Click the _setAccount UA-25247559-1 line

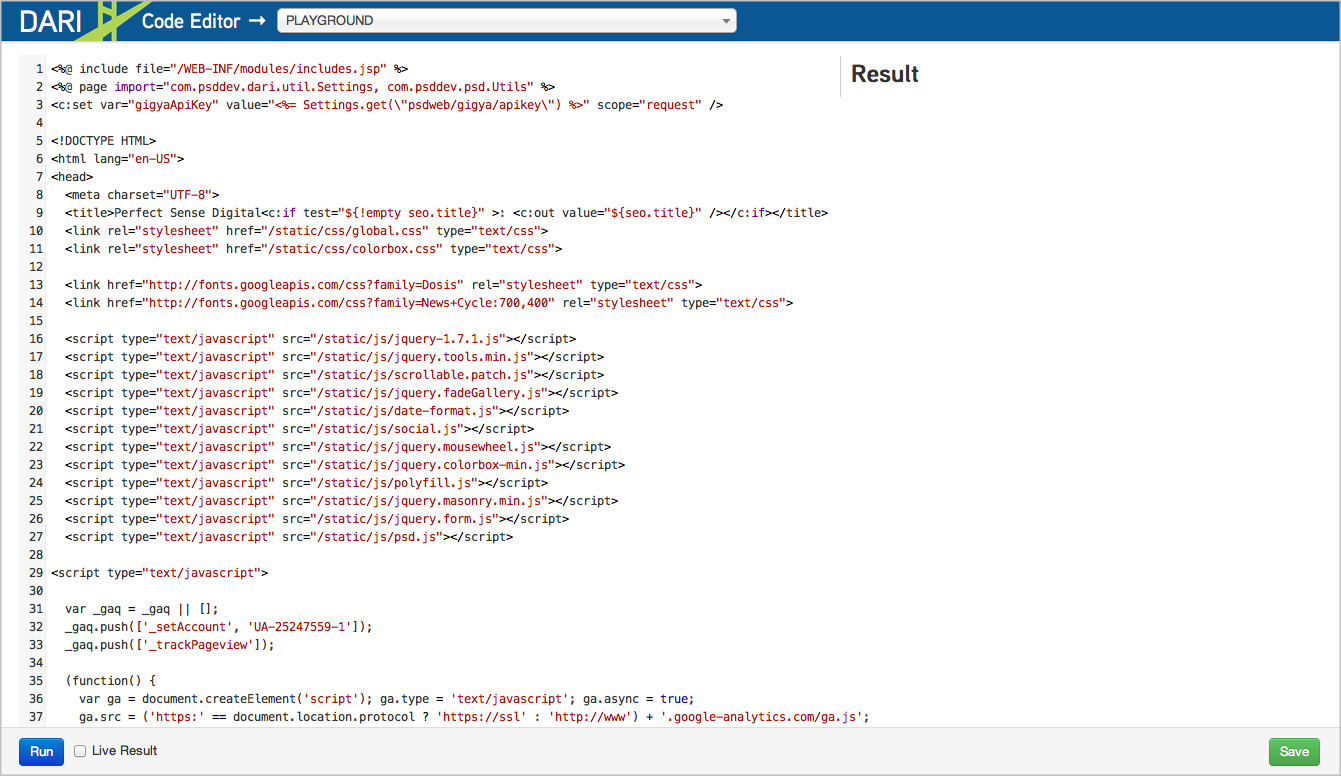(219, 627)
